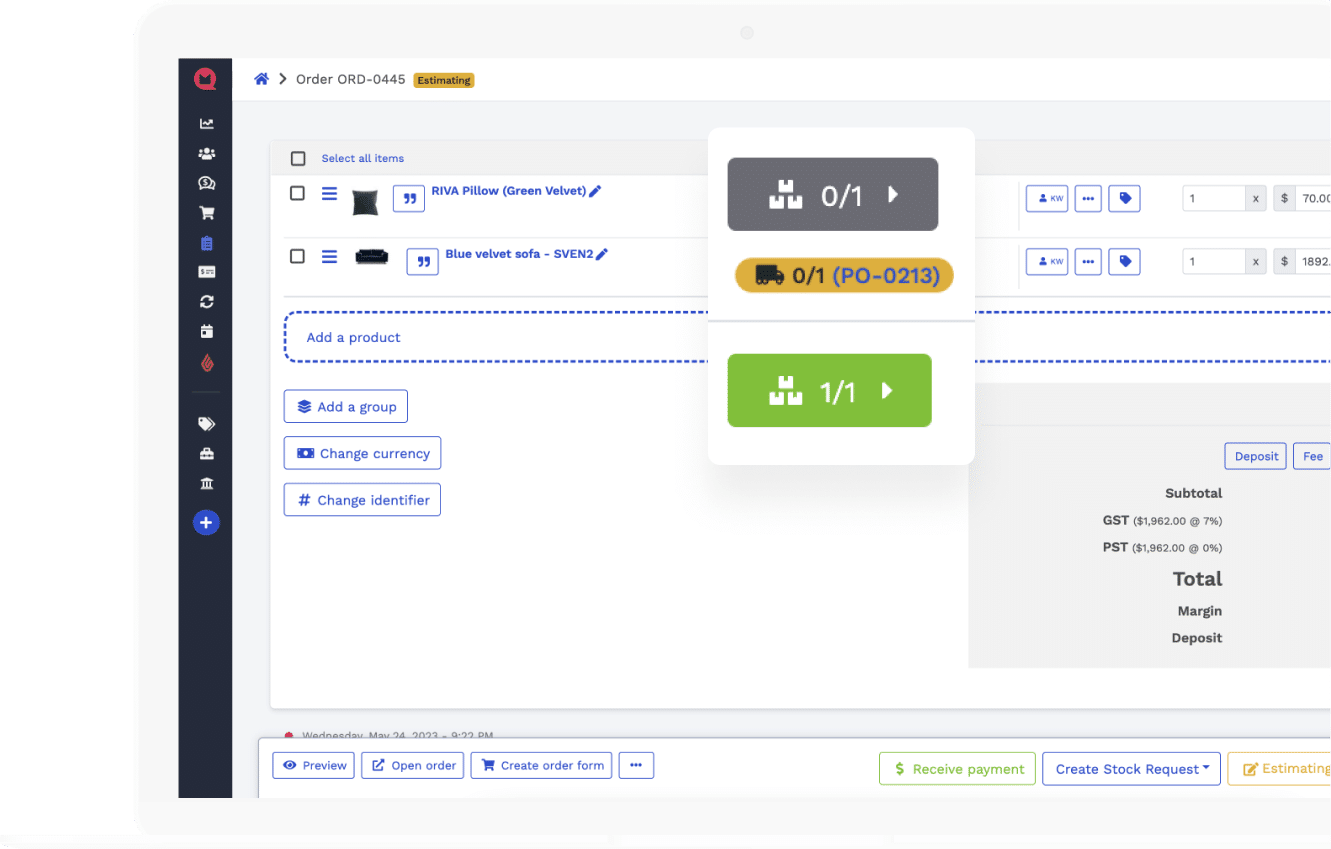Screen dimensions: 1331x849
Task: Open the customers group sidebar icon
Action: pyautogui.click(x=206, y=154)
